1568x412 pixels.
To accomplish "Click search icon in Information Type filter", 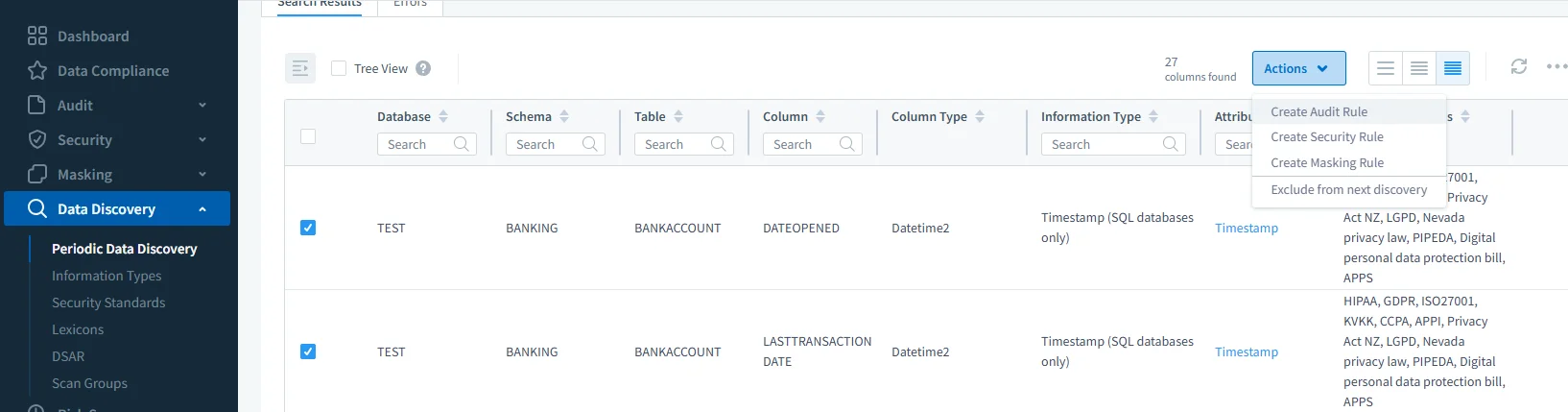I will [x=1171, y=144].
